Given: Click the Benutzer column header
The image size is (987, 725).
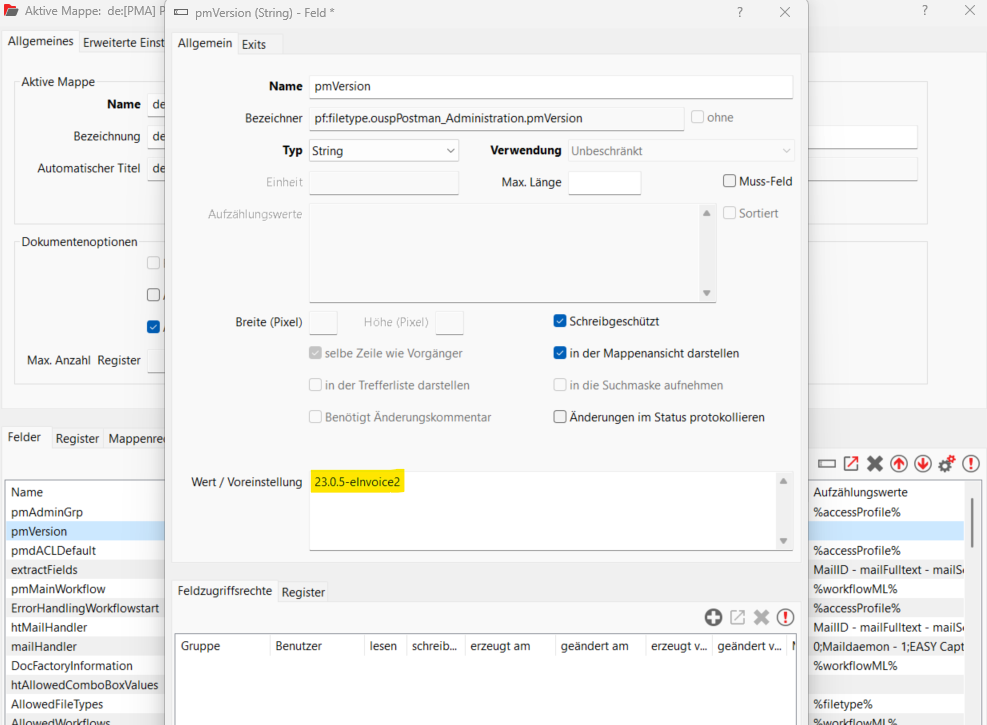Looking at the screenshot, I should click(317, 646).
